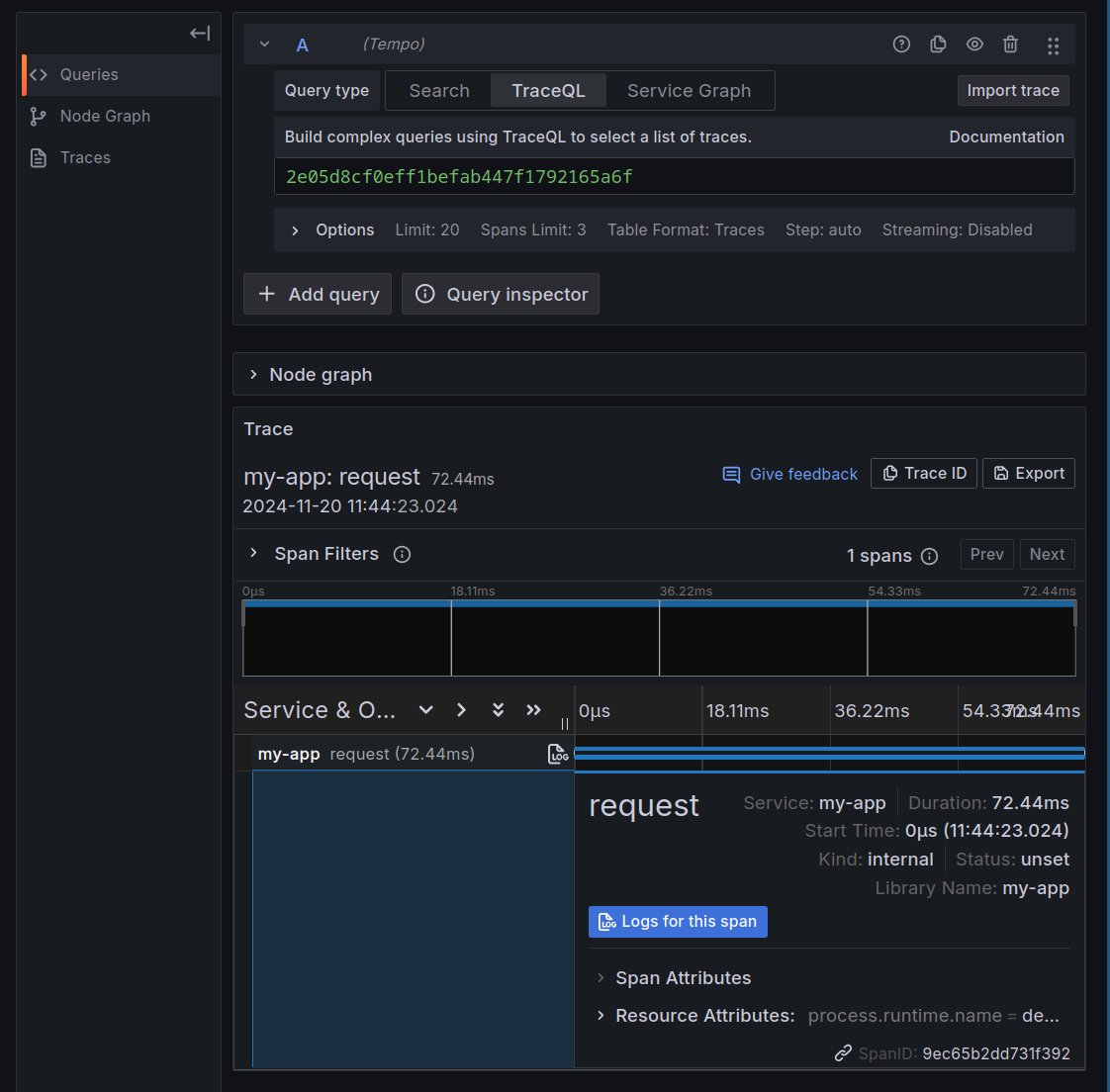Click the logs icon on the my-app span row
Image resolution: width=1110 pixels, height=1092 pixels.
(x=558, y=753)
